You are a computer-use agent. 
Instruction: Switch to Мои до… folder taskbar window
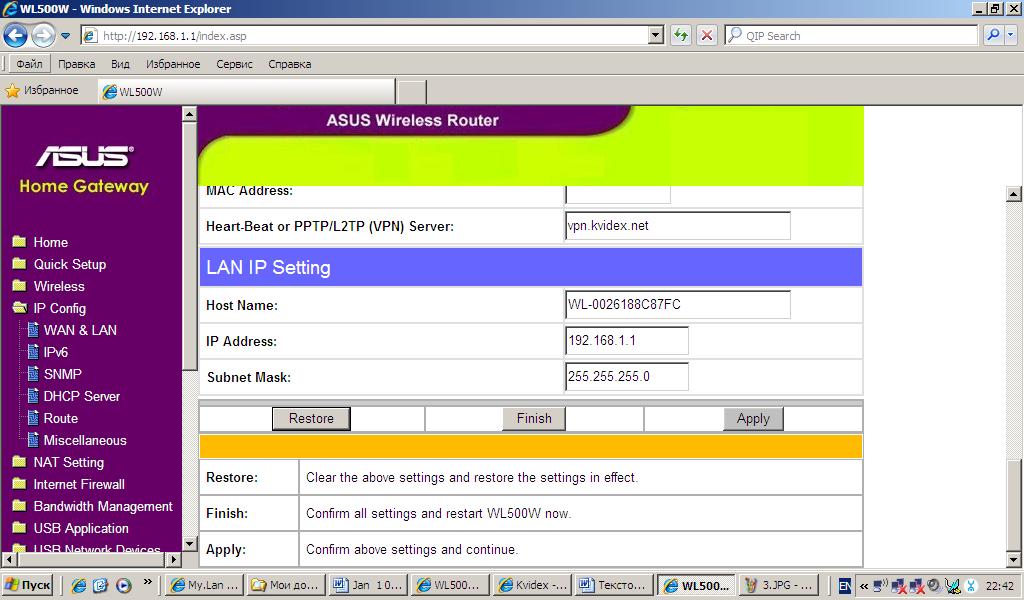(287, 585)
